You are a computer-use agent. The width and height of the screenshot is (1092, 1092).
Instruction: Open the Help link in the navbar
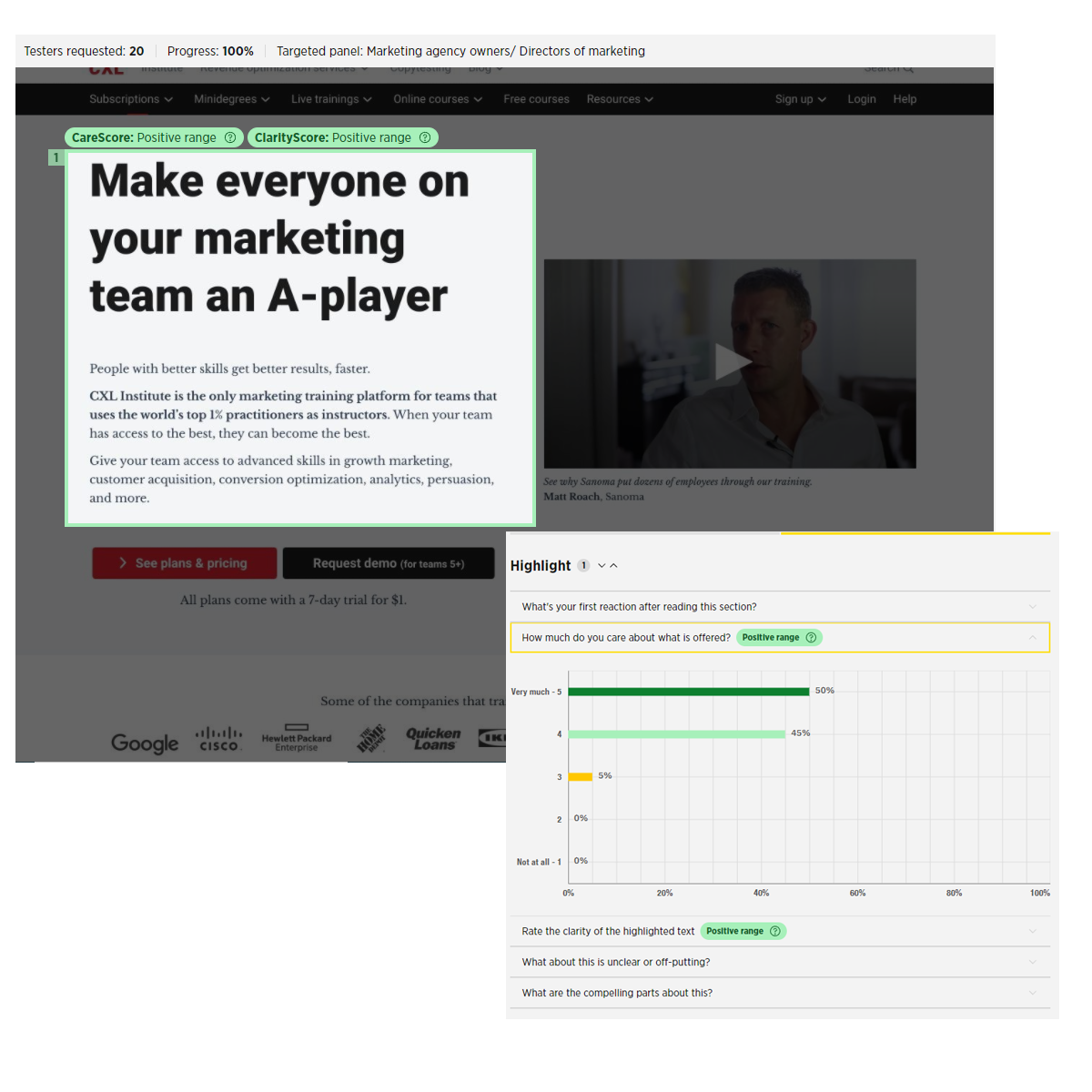(905, 99)
